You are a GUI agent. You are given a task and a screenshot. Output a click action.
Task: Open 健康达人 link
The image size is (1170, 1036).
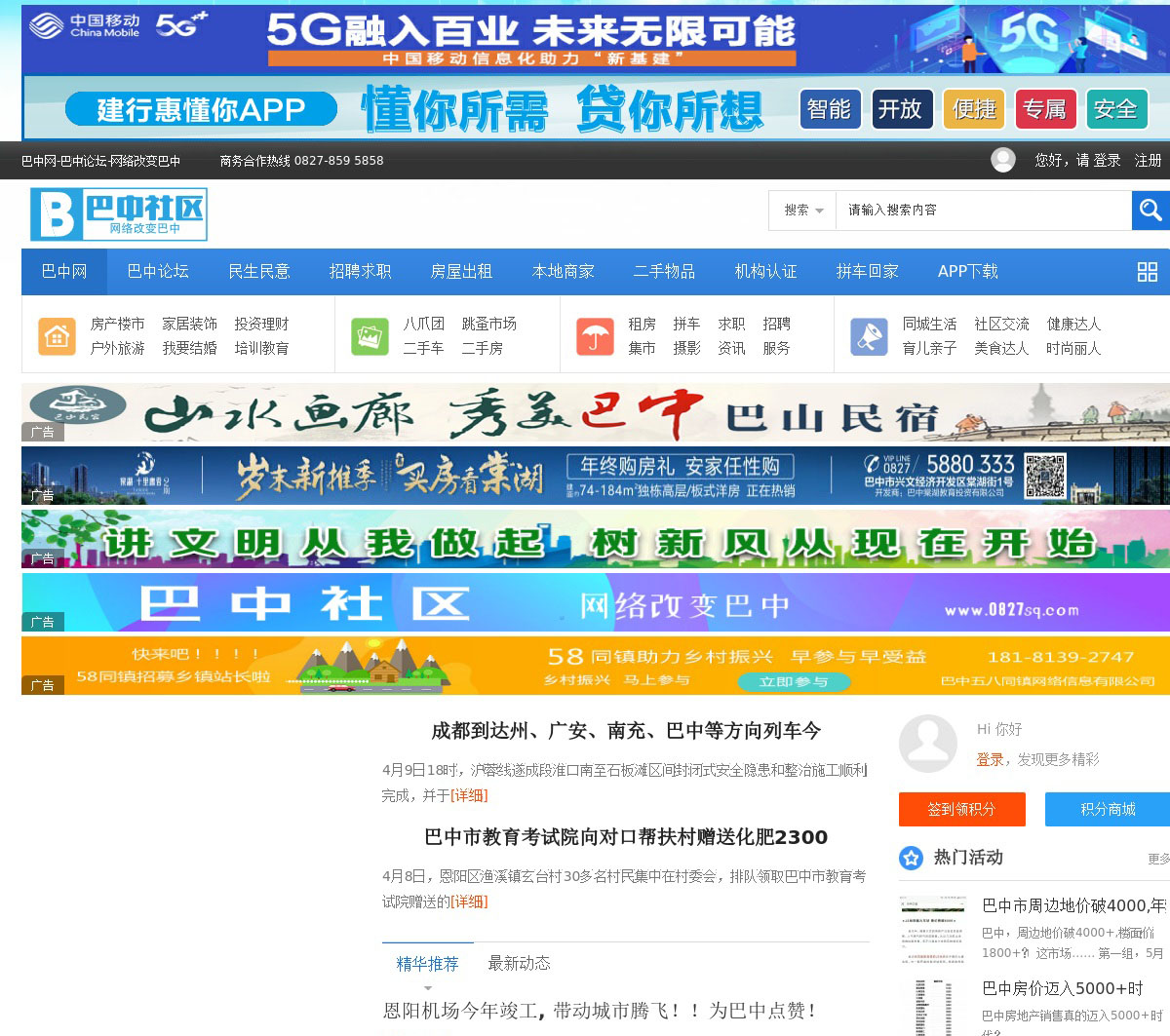click(x=1073, y=324)
